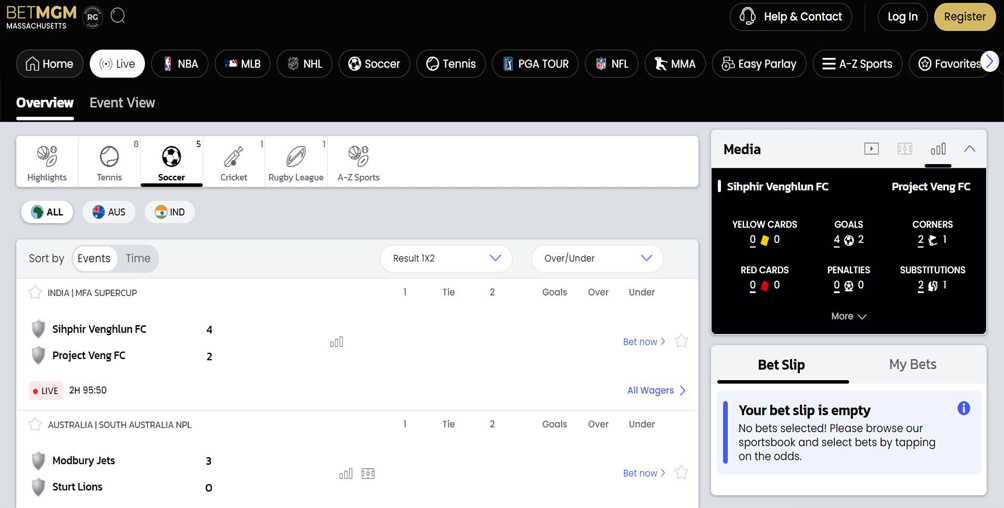Filter events by AUS
The height and width of the screenshot is (508, 1004).
point(109,212)
